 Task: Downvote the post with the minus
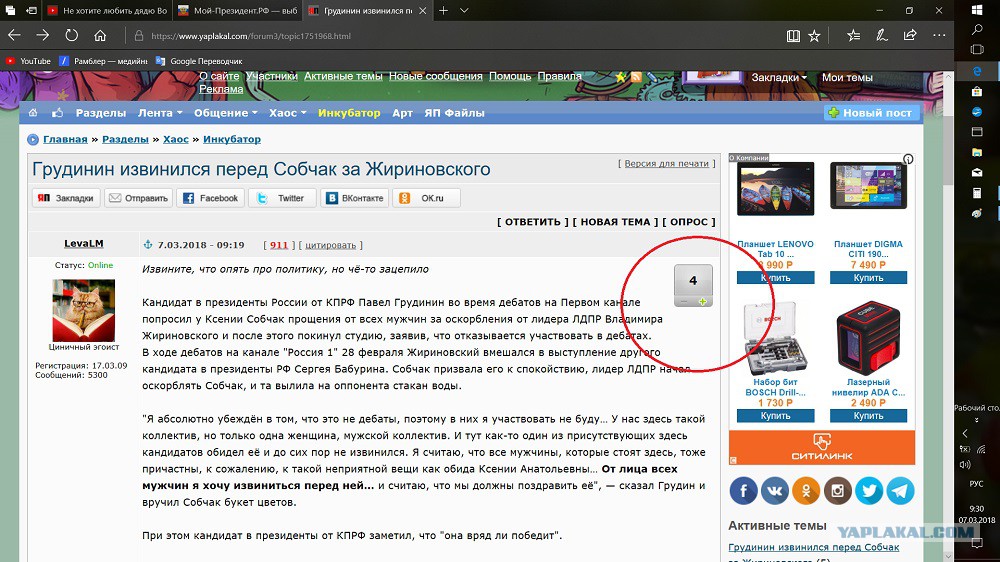click(684, 302)
